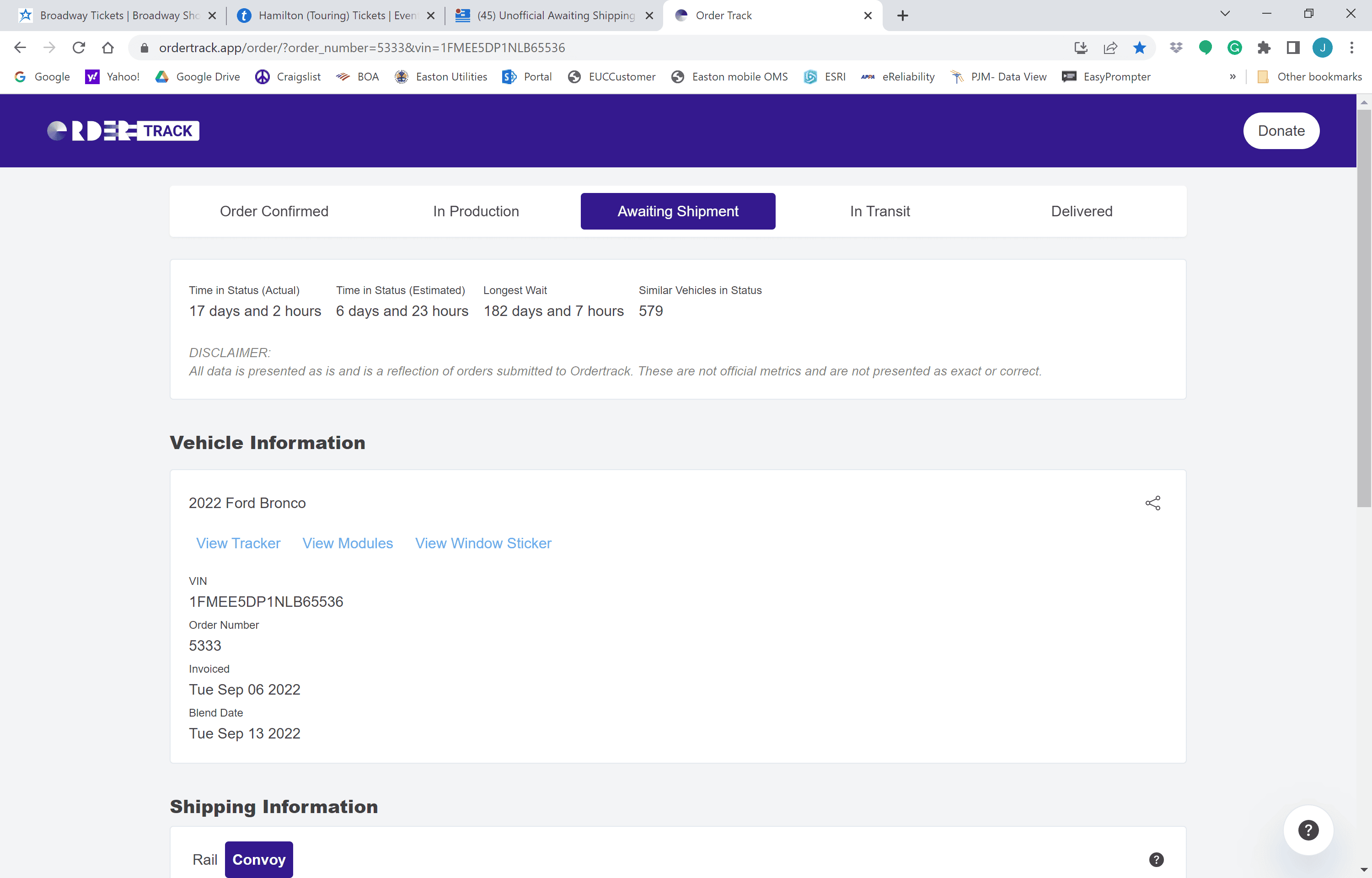The height and width of the screenshot is (878, 1372).
Task: Open the floating help question mark button
Action: [x=1308, y=830]
